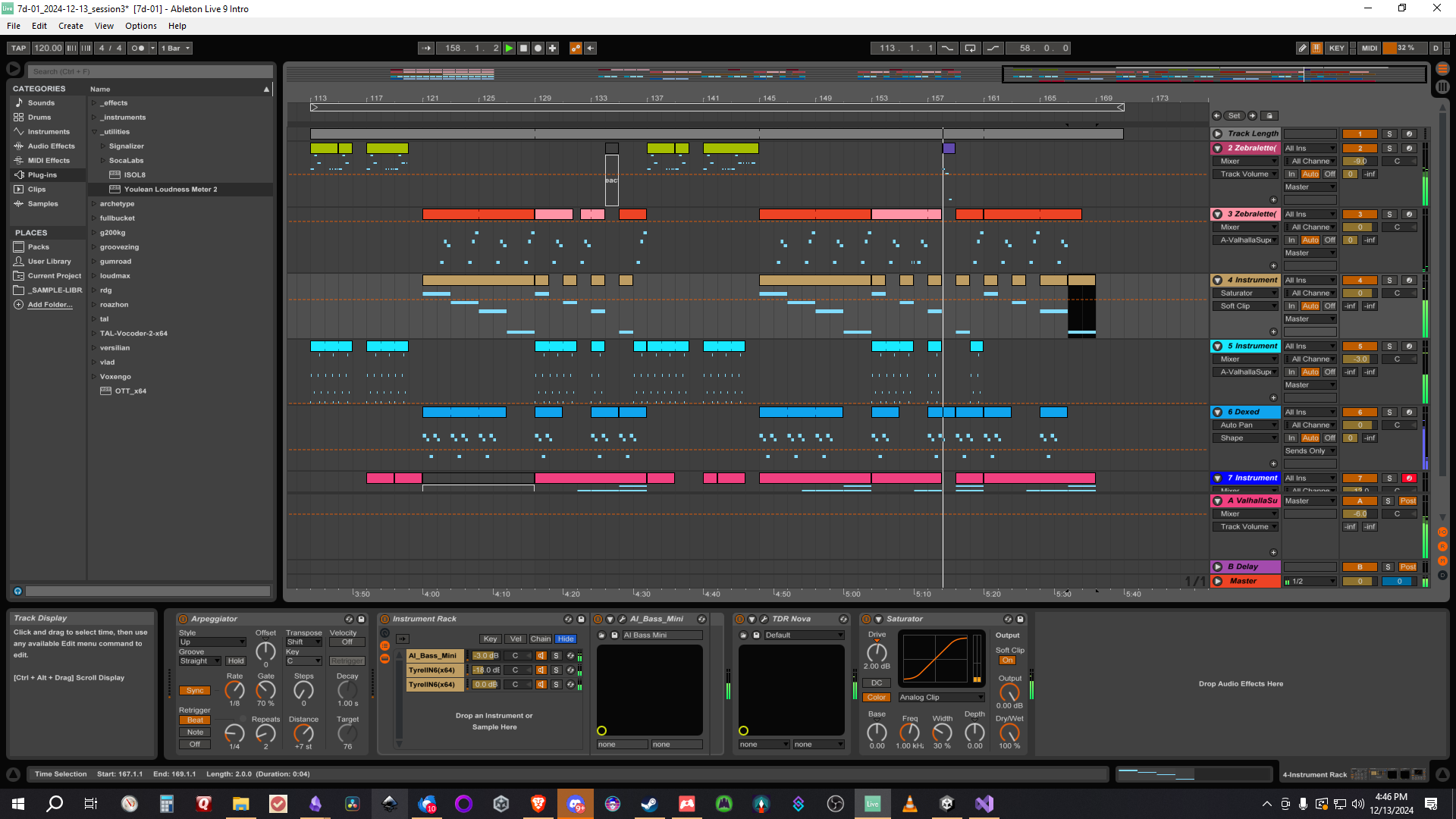Open Ableton Live from the Windows taskbar
The image size is (1456, 819).
coord(872,804)
